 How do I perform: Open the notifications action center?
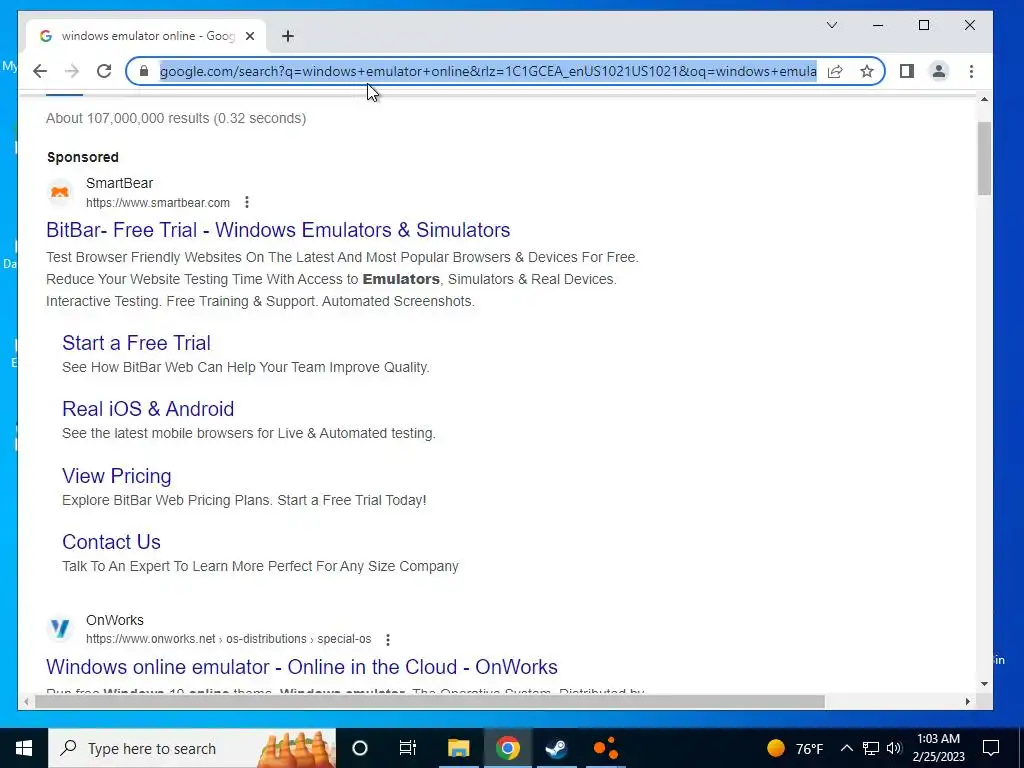pyautogui.click(x=991, y=748)
